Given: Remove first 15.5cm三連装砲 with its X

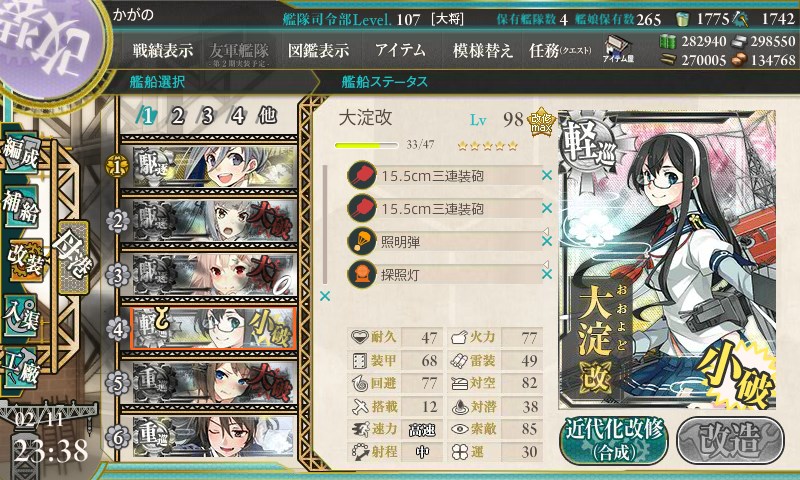Looking at the screenshot, I should (x=547, y=175).
